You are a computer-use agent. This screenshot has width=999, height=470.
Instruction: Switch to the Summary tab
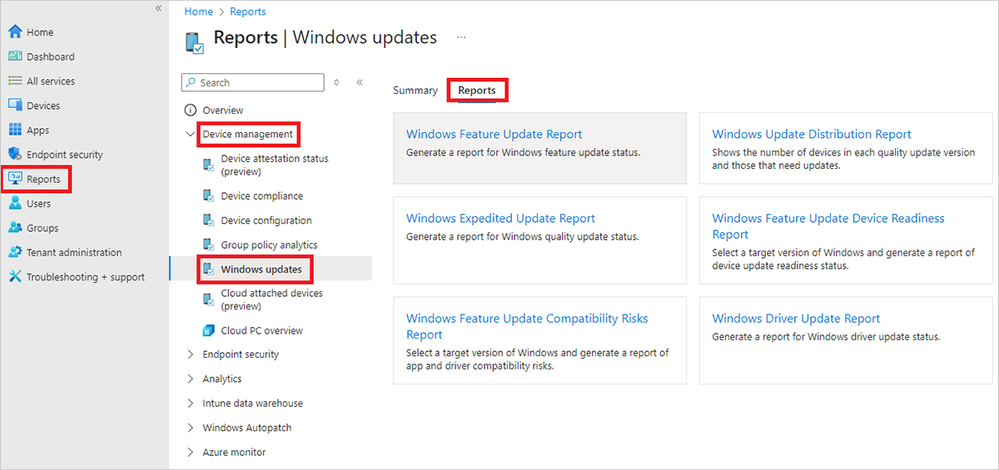(x=415, y=90)
